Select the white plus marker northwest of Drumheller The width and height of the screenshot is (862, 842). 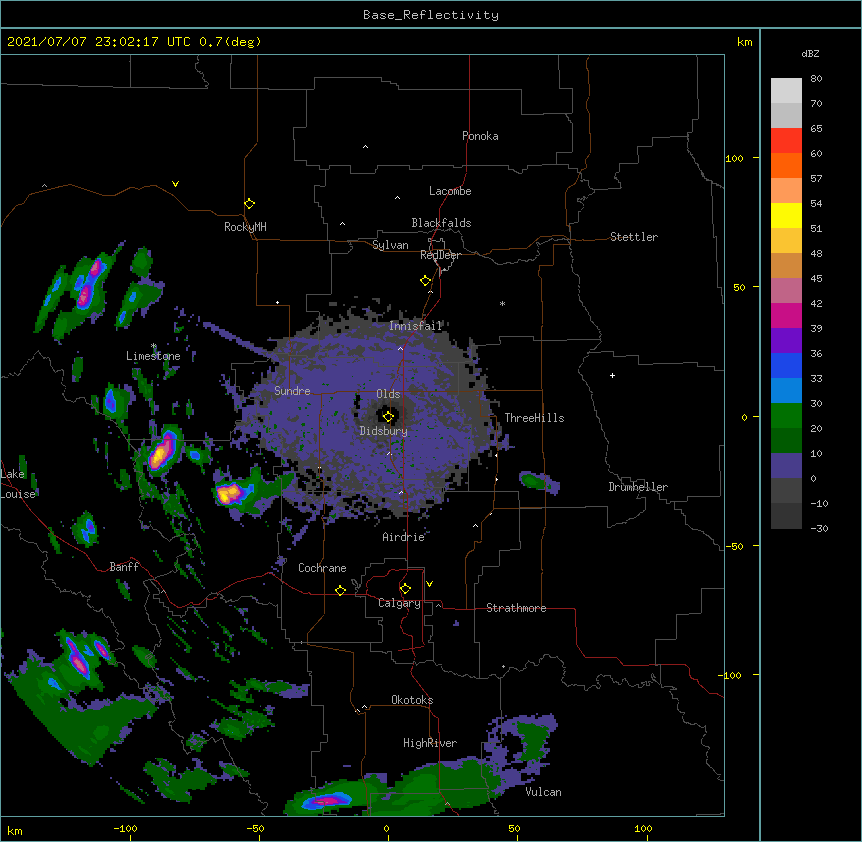[612, 375]
